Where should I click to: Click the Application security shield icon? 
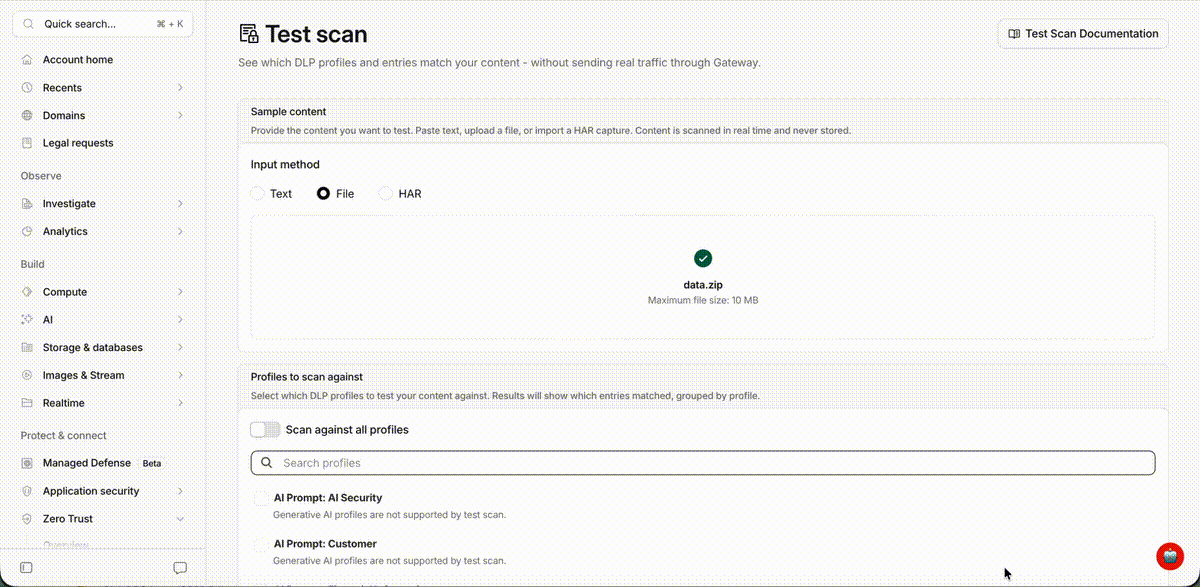click(x=27, y=491)
